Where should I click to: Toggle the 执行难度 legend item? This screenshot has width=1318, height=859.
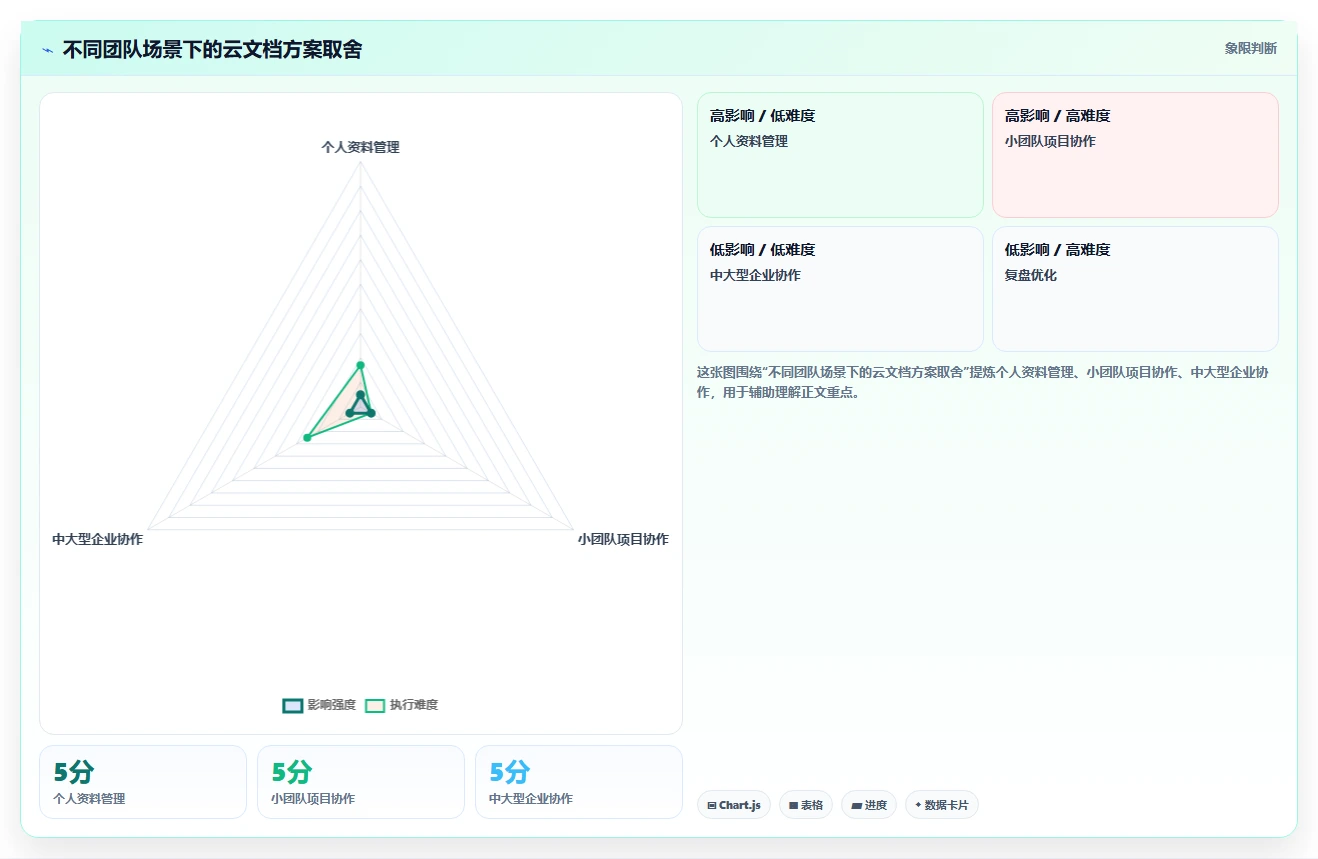[x=401, y=705]
